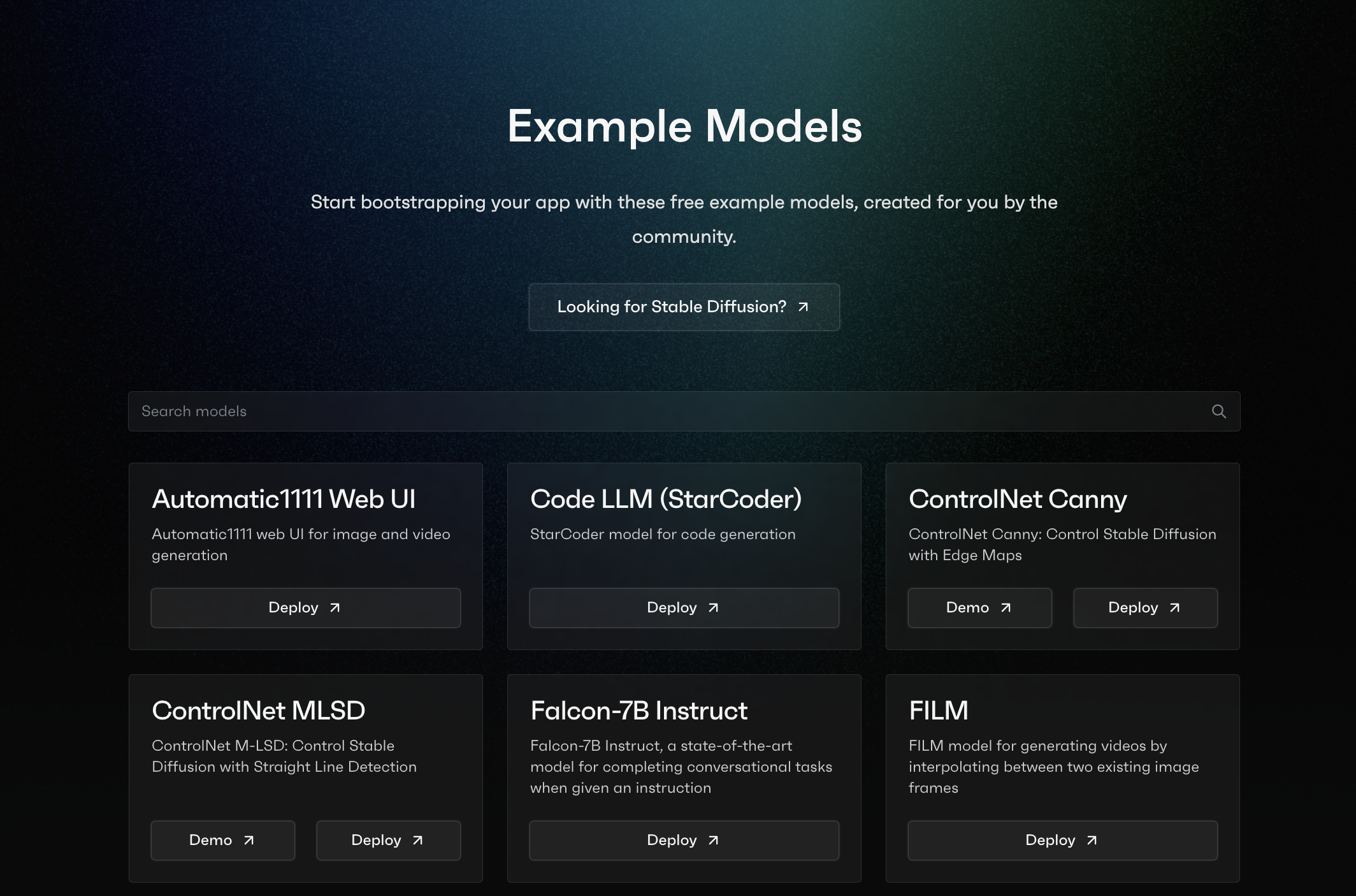Screen dimensions: 1356x896
Task: Deploy the Code LLM StarCoder model
Action: click(684, 608)
